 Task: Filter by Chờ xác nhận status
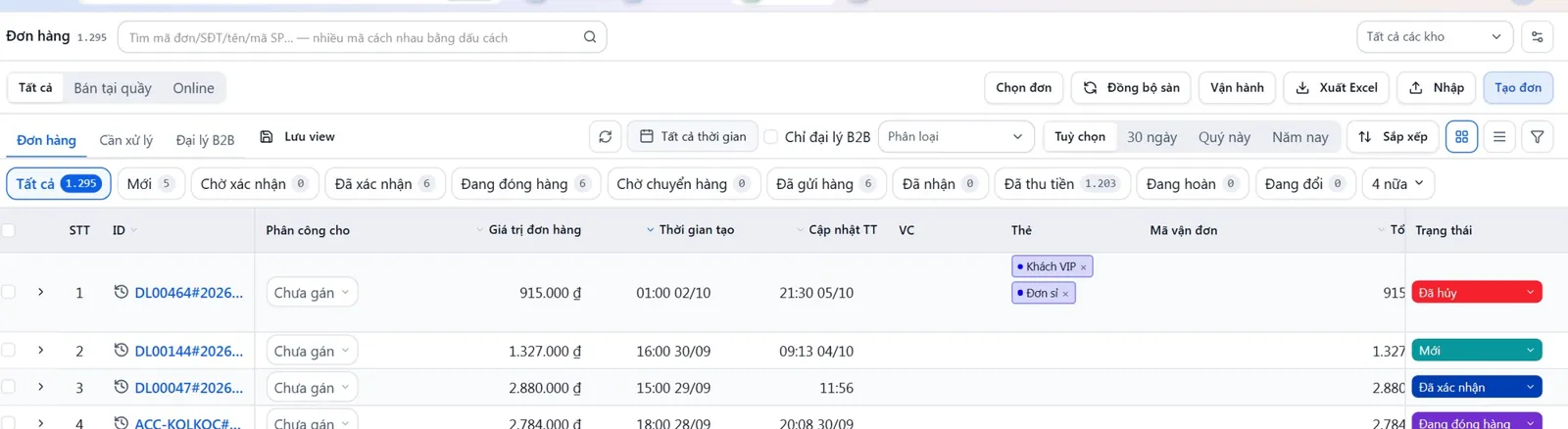point(254,184)
